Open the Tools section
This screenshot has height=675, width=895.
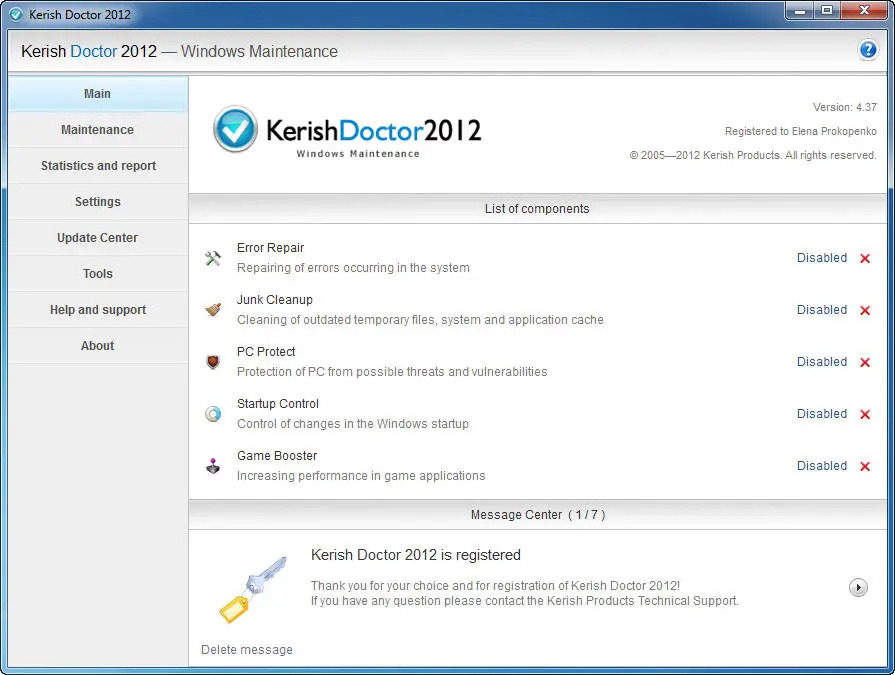click(x=98, y=273)
